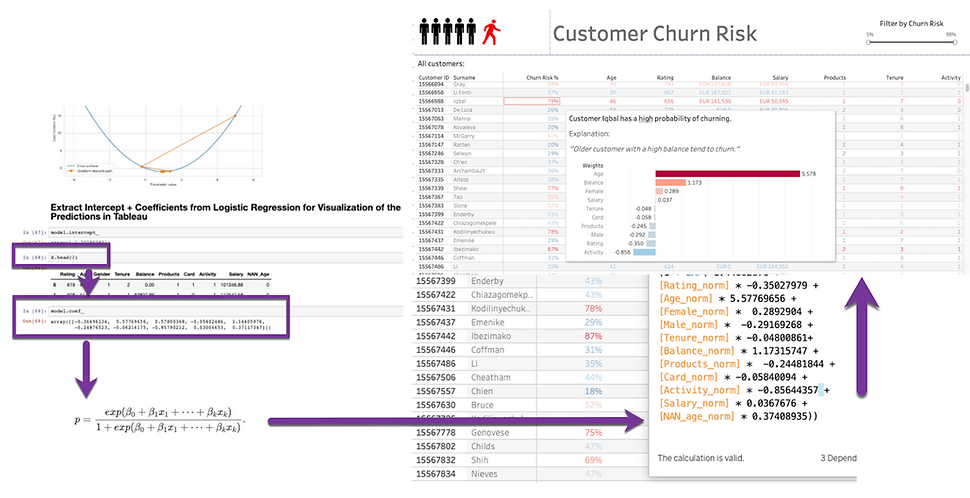Click the [Products_norm] field in the formula
The height and width of the screenshot is (498, 970).
(x=702, y=364)
